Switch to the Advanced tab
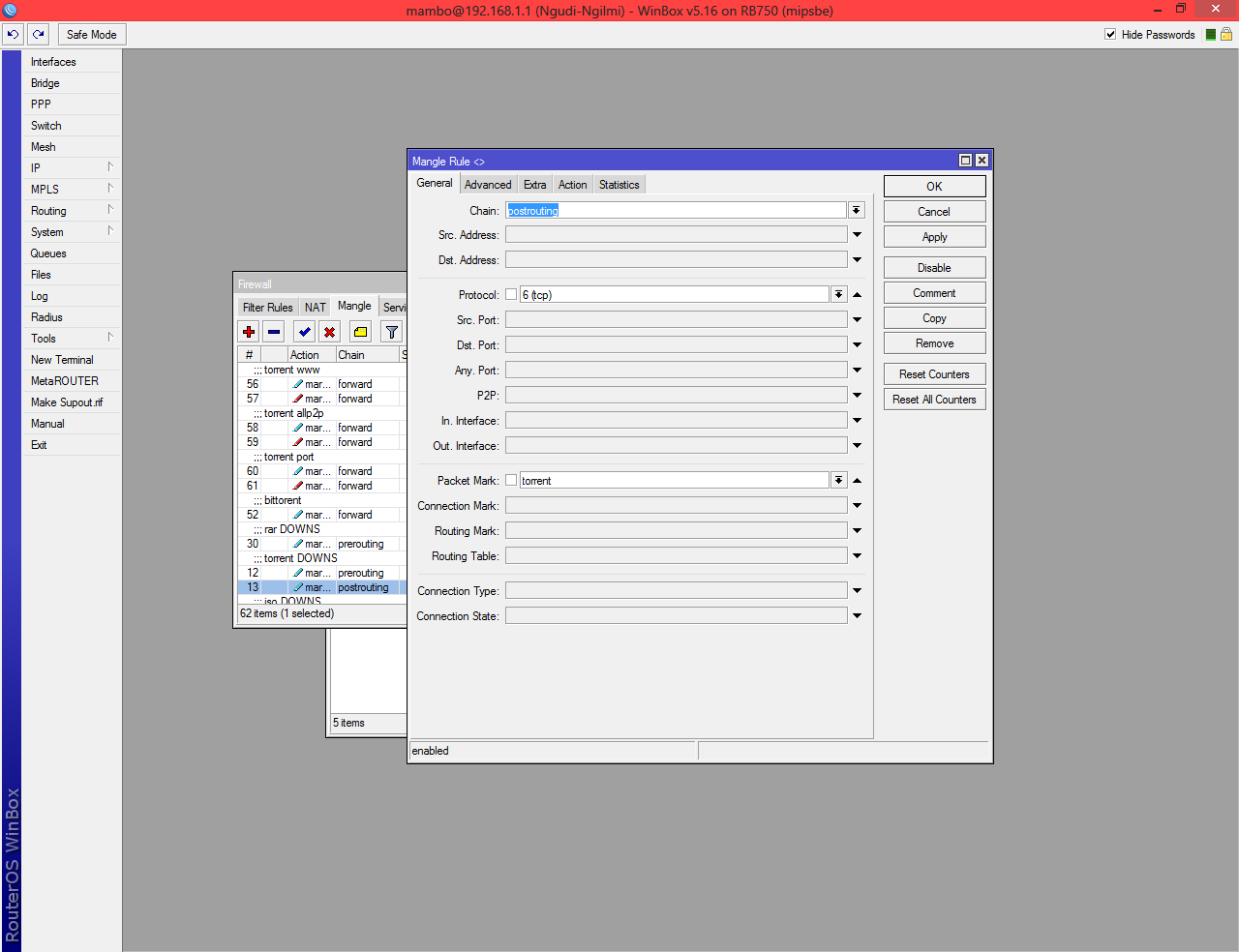This screenshot has height=952, width=1239. [487, 185]
